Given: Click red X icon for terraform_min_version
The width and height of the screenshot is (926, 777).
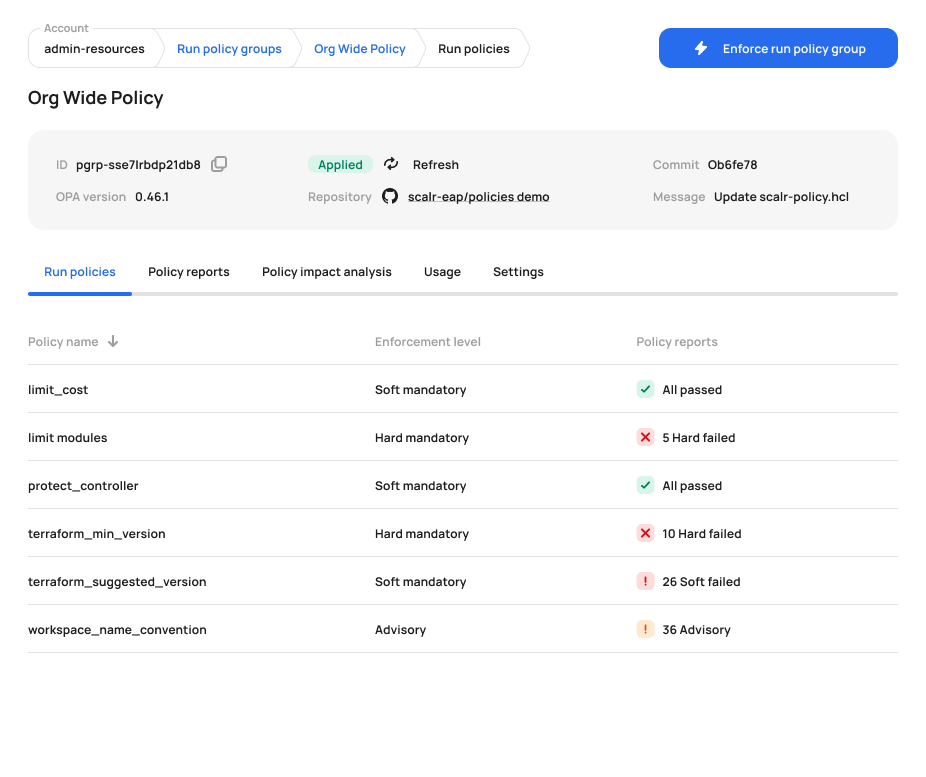Looking at the screenshot, I should pos(645,533).
